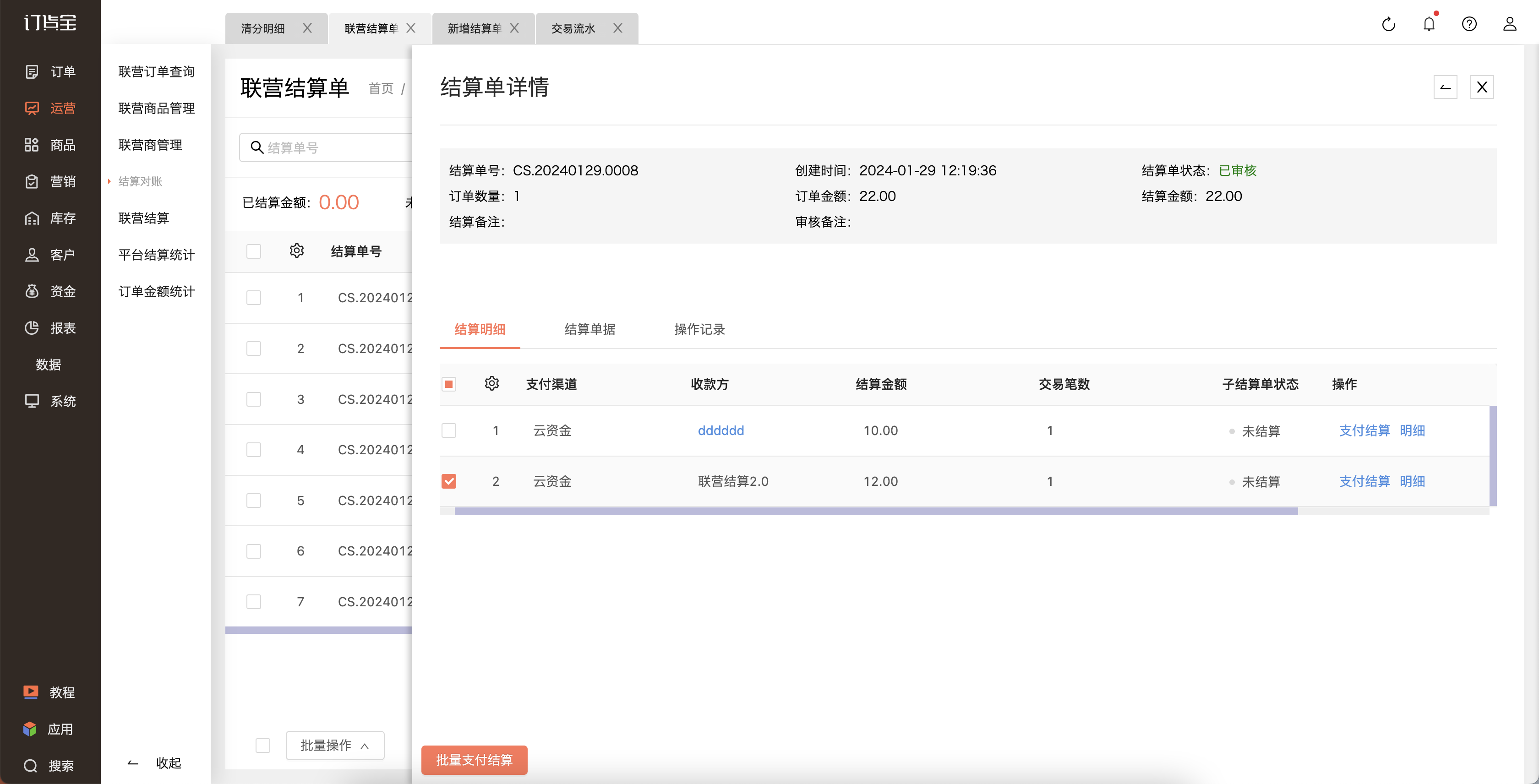Close the 清分明细 tab
The image size is (1539, 784).
tap(307, 28)
